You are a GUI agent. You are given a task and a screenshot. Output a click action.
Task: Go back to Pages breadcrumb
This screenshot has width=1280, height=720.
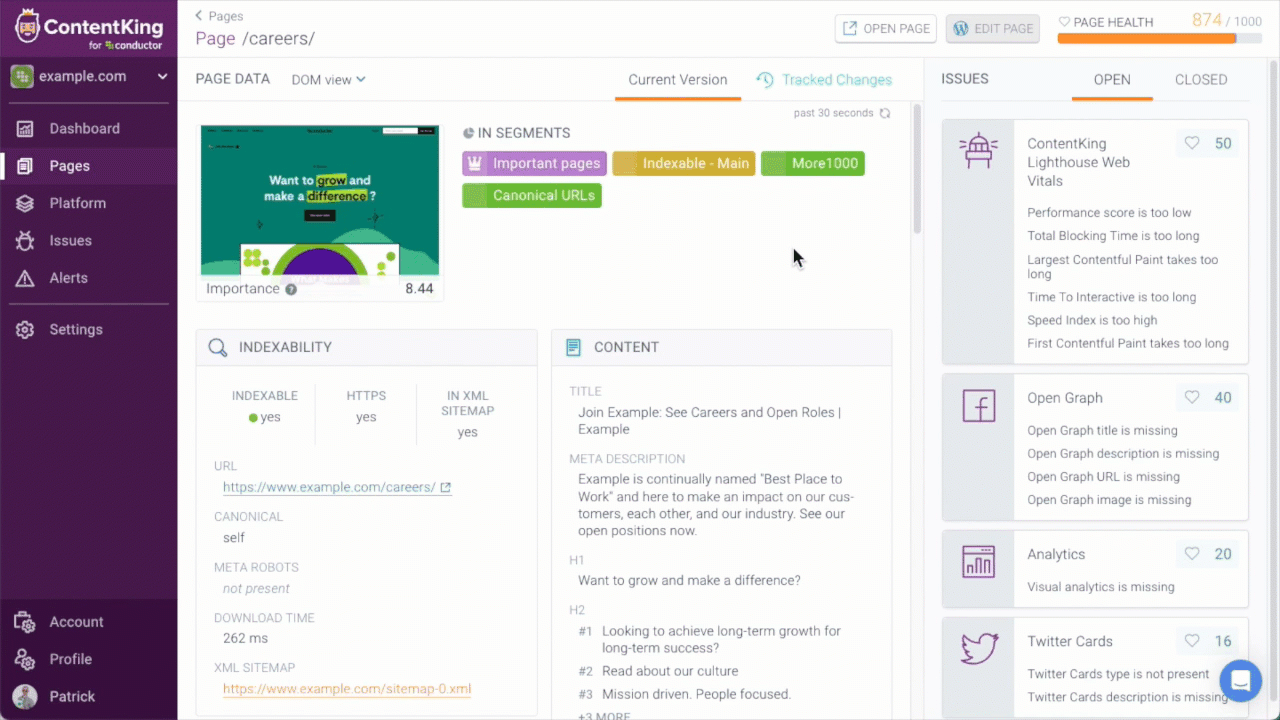219,16
